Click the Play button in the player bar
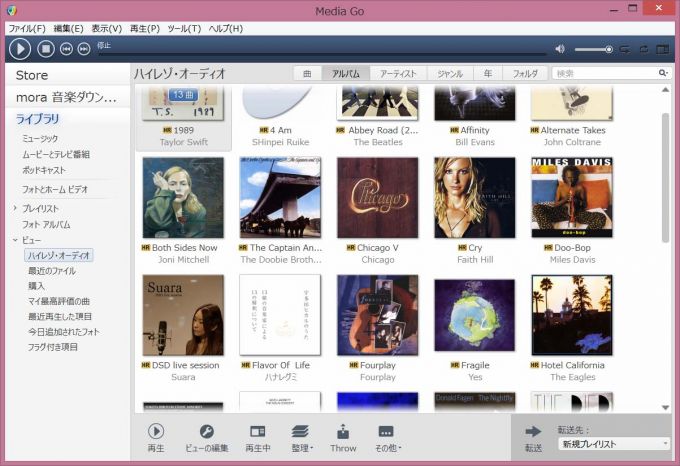The image size is (680, 466). click(x=20, y=49)
